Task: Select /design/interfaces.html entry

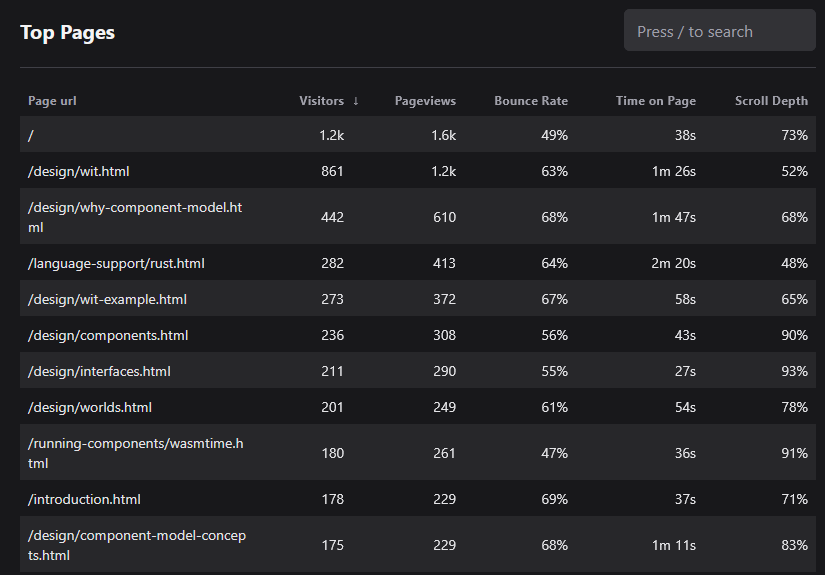Action: pos(99,371)
